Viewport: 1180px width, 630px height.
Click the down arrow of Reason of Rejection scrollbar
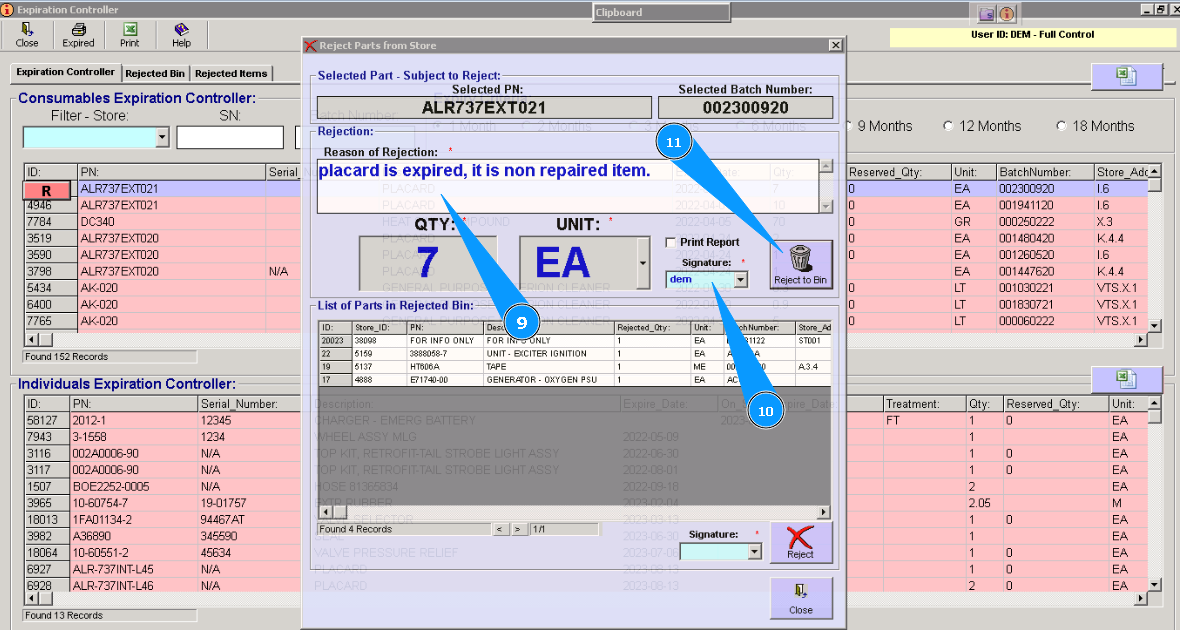826,206
